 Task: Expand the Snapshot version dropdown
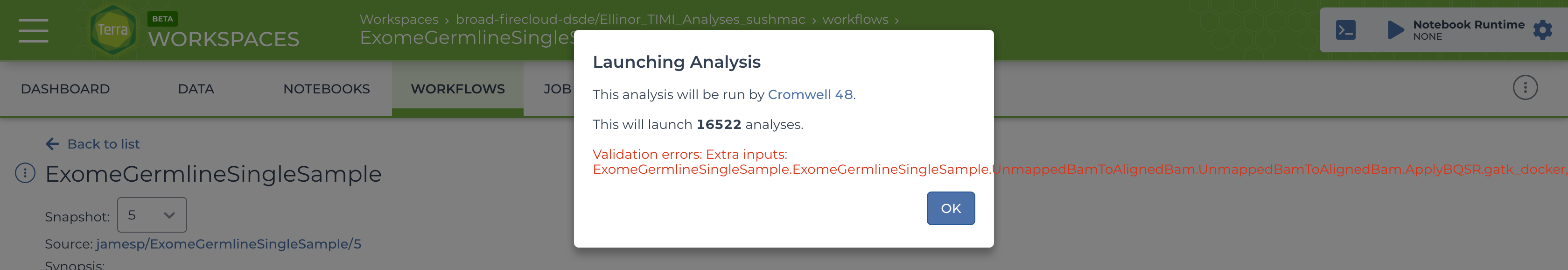coord(152,214)
